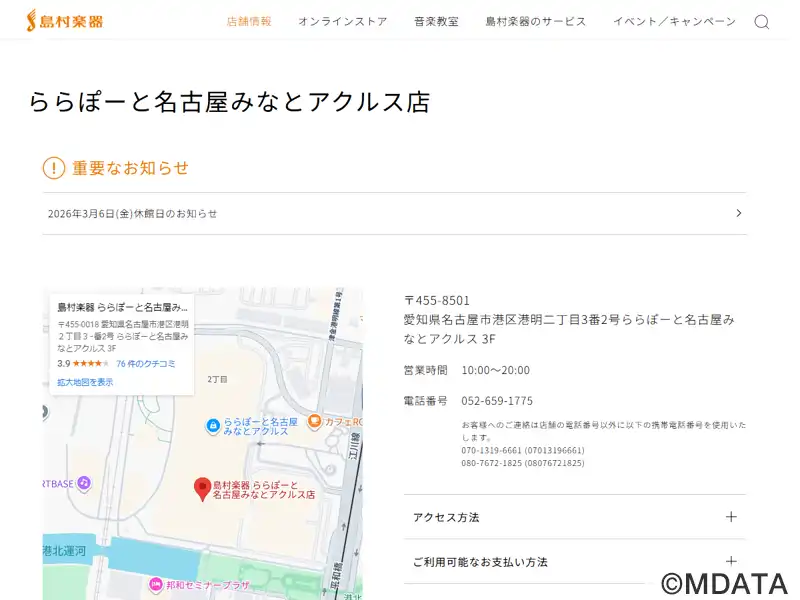Expand the ご利用可能なお支払い方法 section
Viewport: 800px width, 600px height.
(x=731, y=561)
